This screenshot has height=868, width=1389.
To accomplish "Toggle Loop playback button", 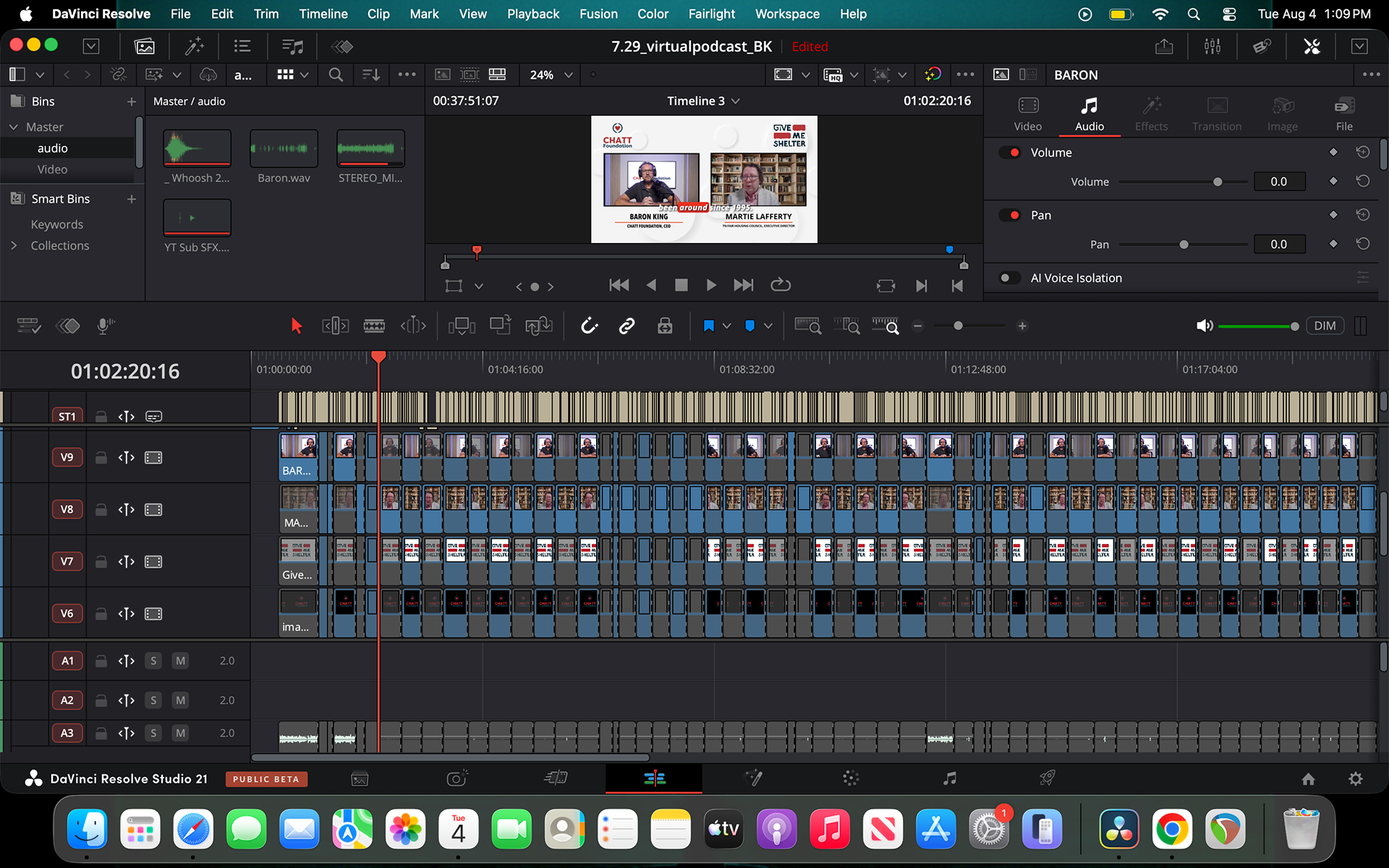I will pyautogui.click(x=781, y=286).
